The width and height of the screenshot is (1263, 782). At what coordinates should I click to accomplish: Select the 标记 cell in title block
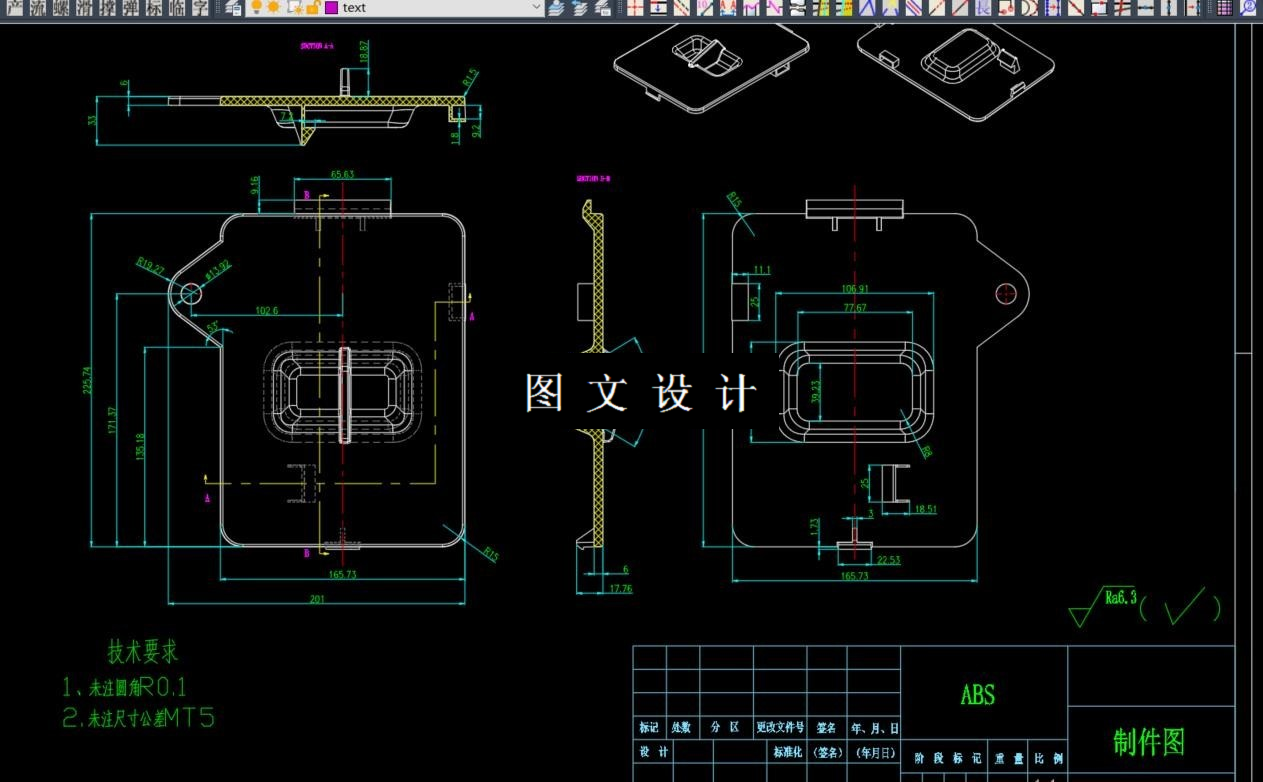pos(649,728)
